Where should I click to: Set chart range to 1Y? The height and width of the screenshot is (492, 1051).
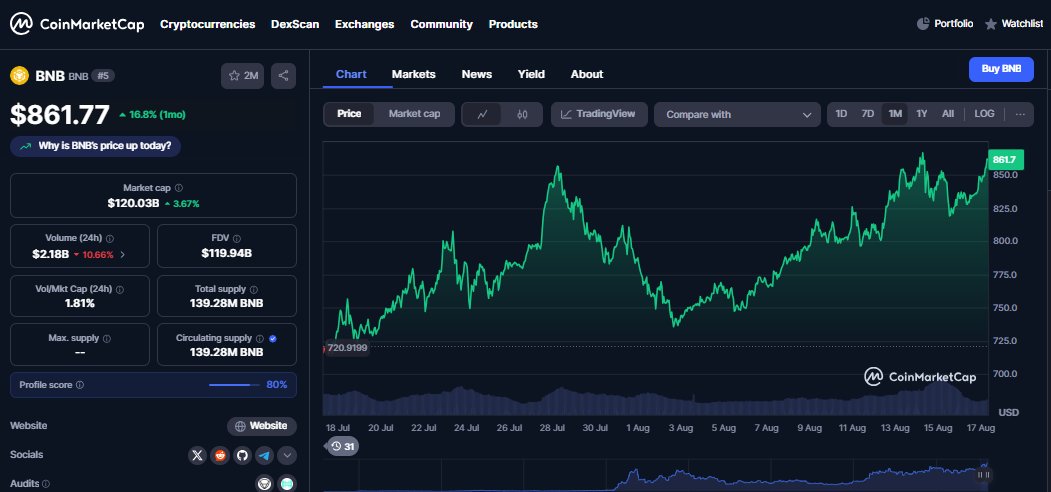point(922,114)
